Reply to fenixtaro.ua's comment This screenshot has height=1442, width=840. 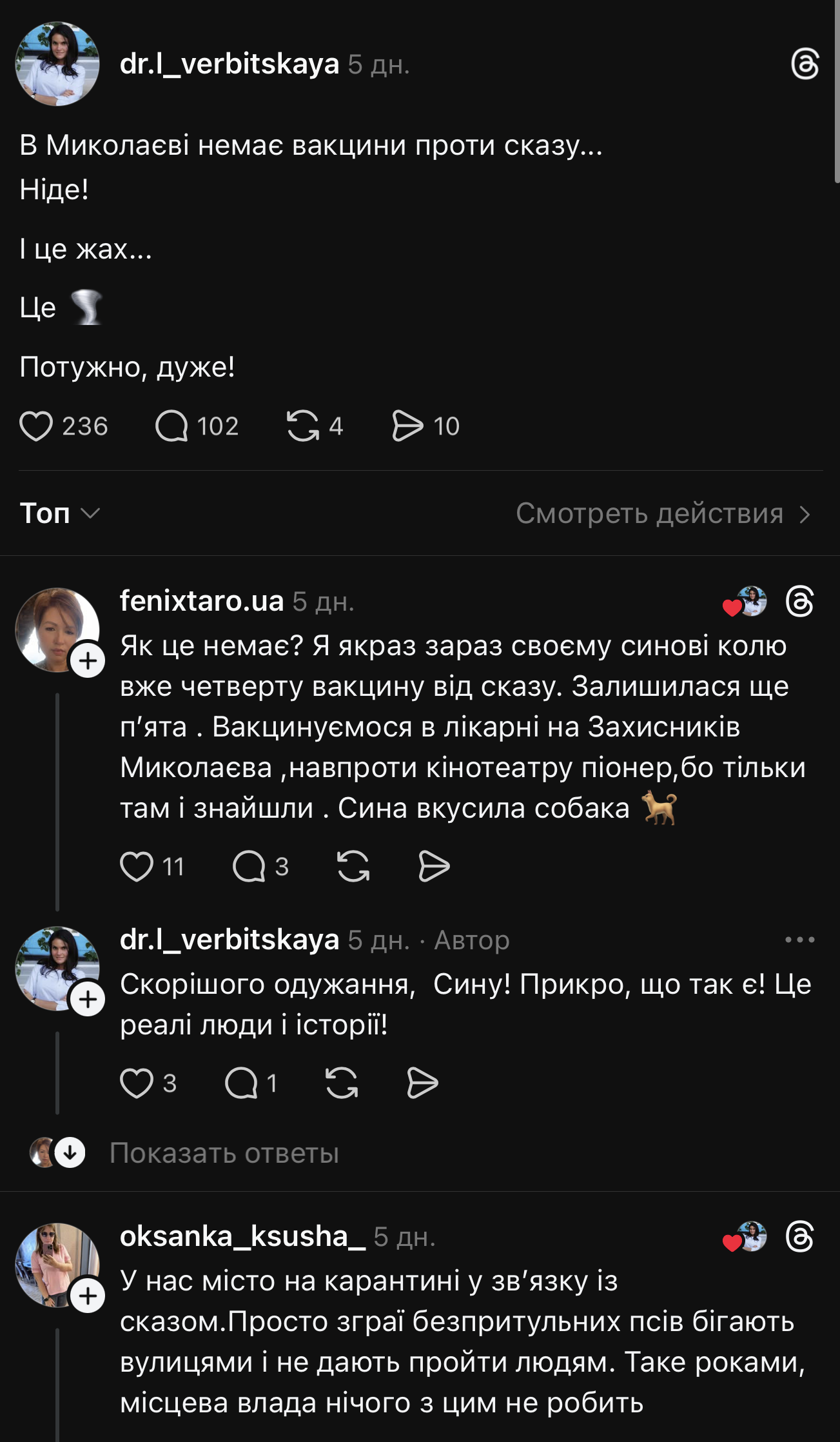(249, 866)
